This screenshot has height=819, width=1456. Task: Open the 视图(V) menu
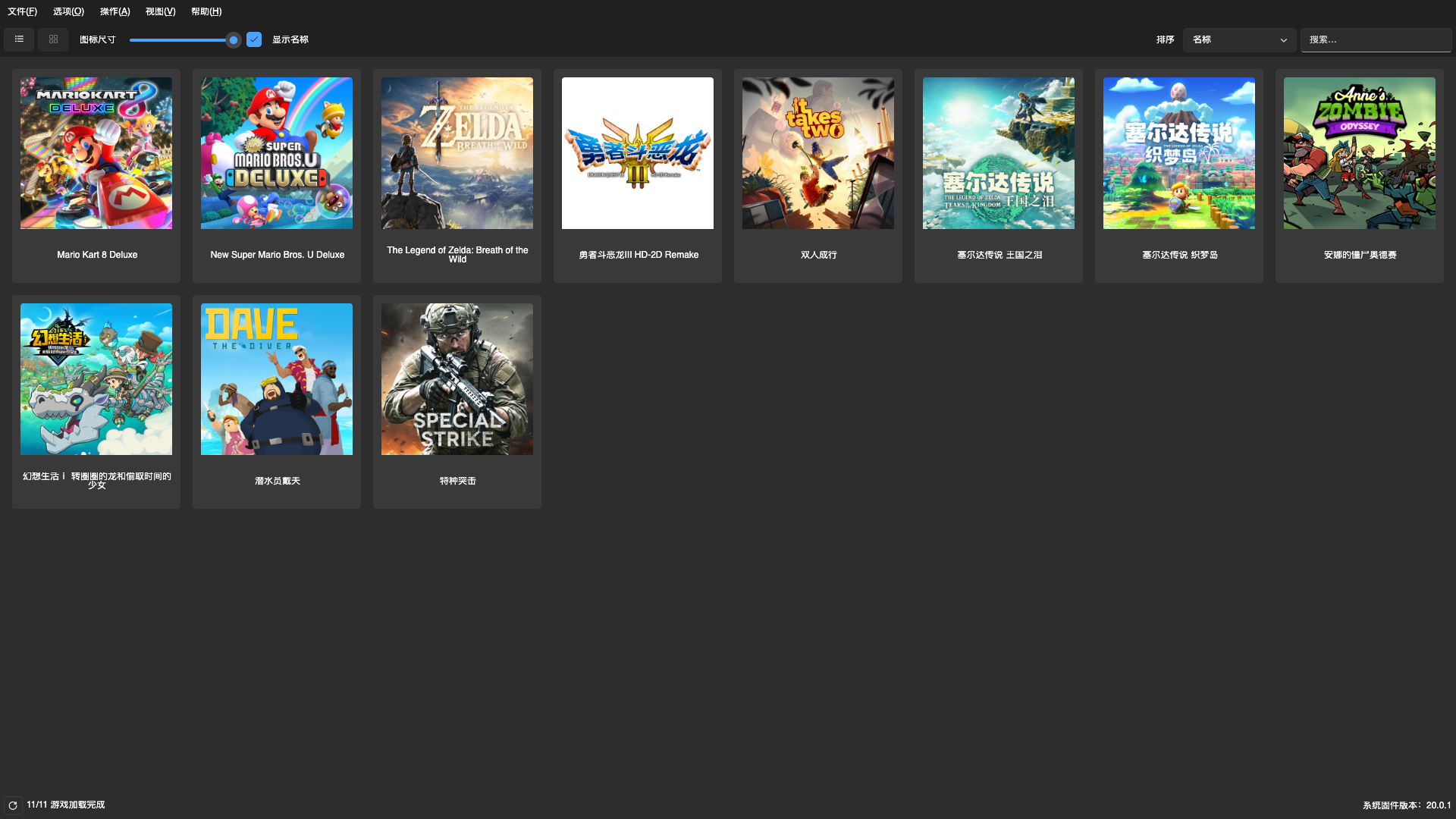pos(160,11)
